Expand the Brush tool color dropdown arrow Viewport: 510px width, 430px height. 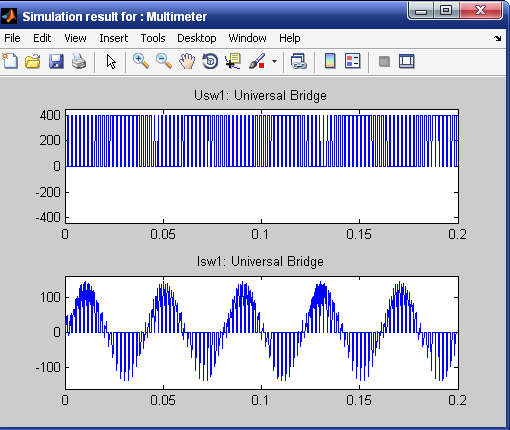tap(274, 62)
